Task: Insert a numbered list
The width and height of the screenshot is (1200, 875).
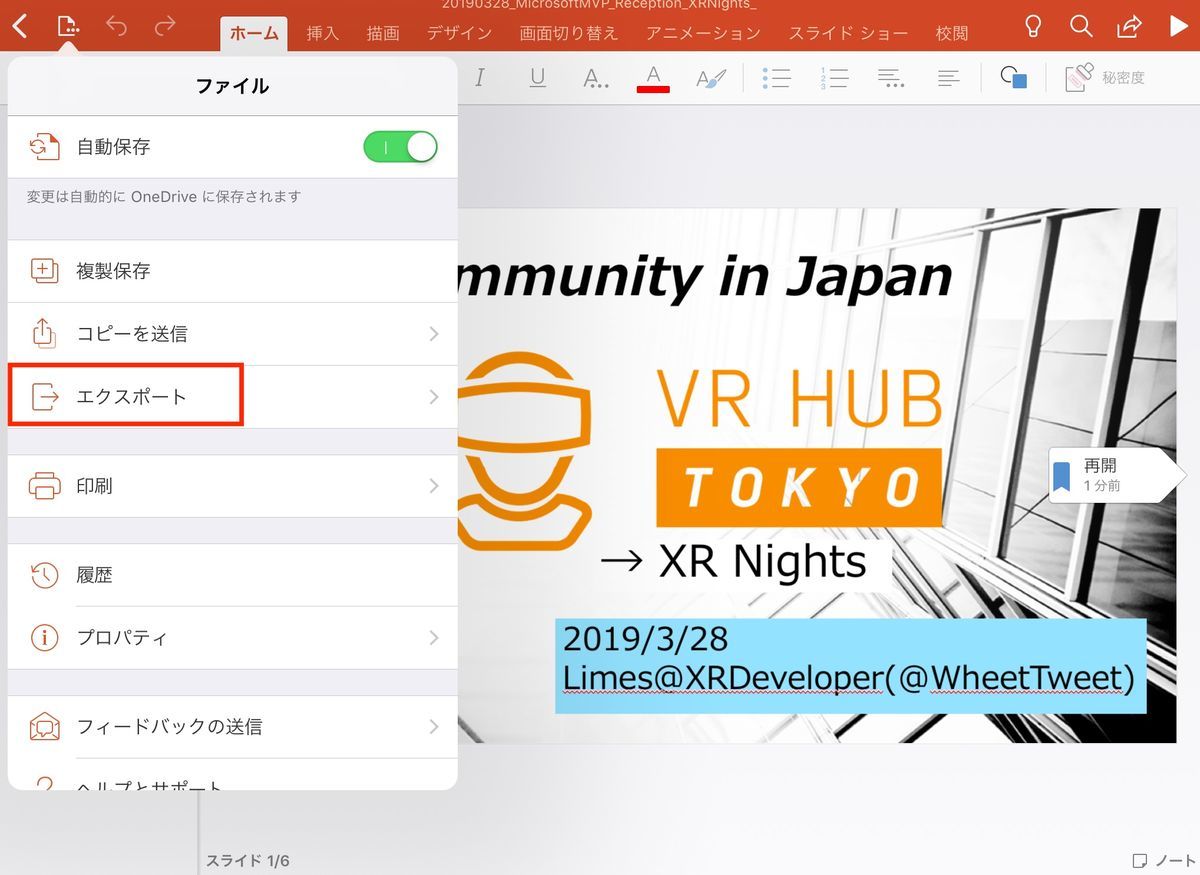Action: click(x=834, y=78)
